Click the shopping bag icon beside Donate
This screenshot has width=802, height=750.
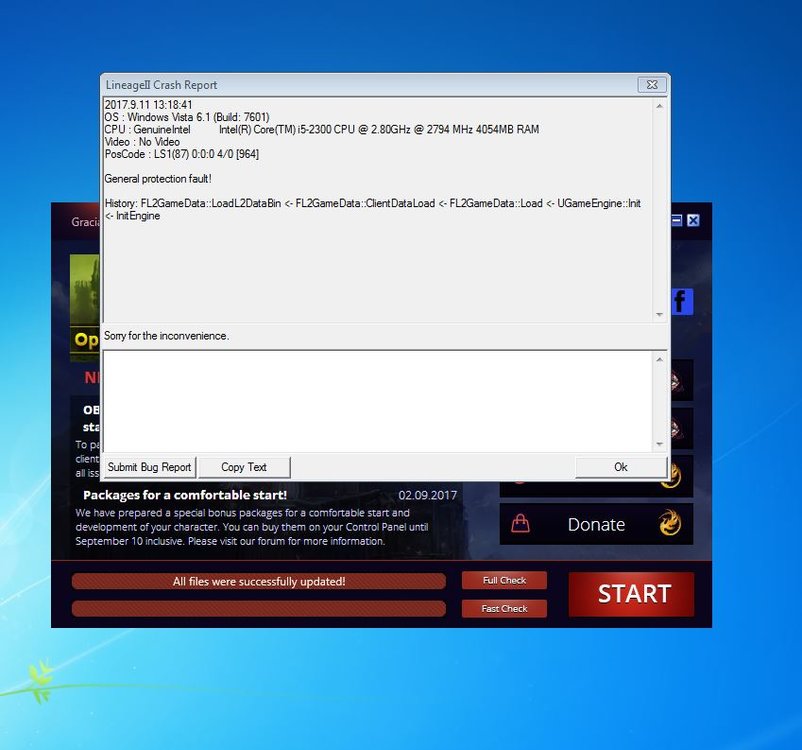pyautogui.click(x=520, y=524)
